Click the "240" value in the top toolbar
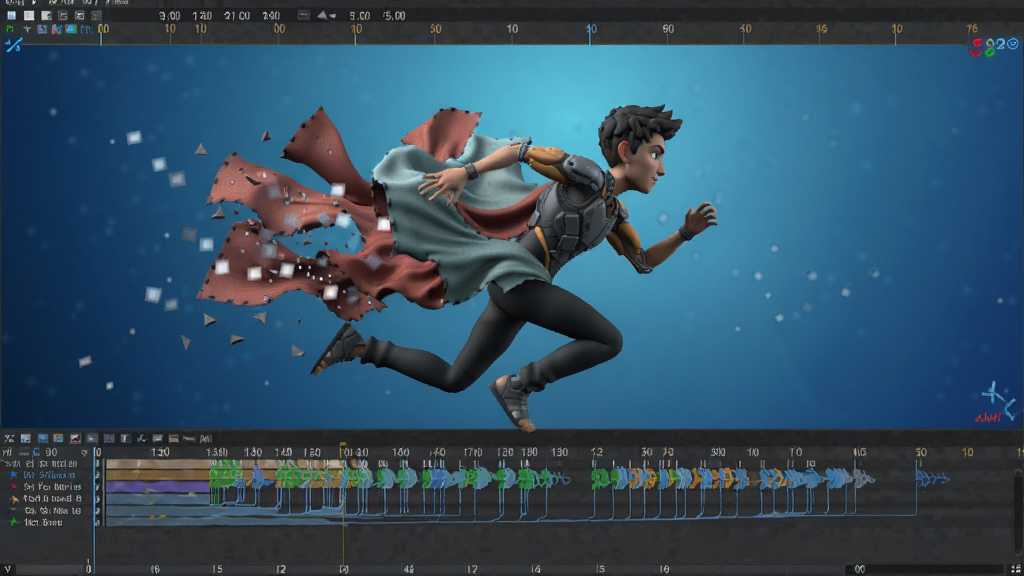1024x576 pixels. pyautogui.click(x=271, y=16)
